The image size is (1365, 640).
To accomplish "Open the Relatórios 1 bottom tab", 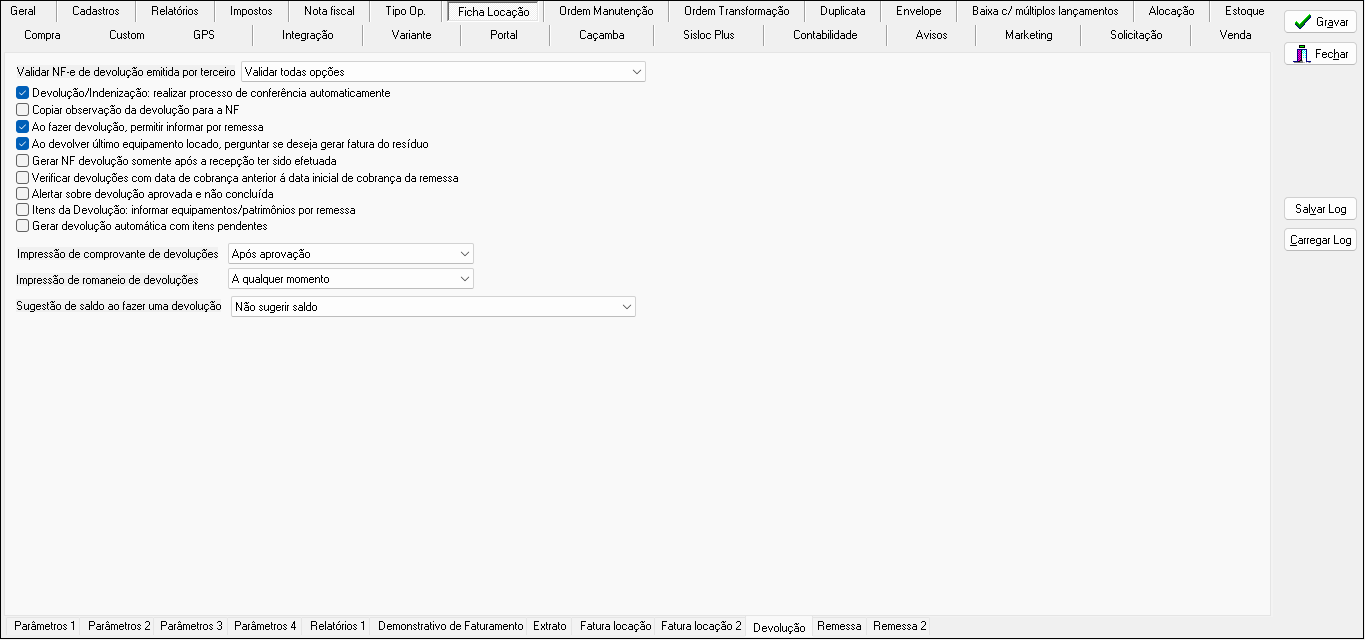I will click(x=338, y=626).
